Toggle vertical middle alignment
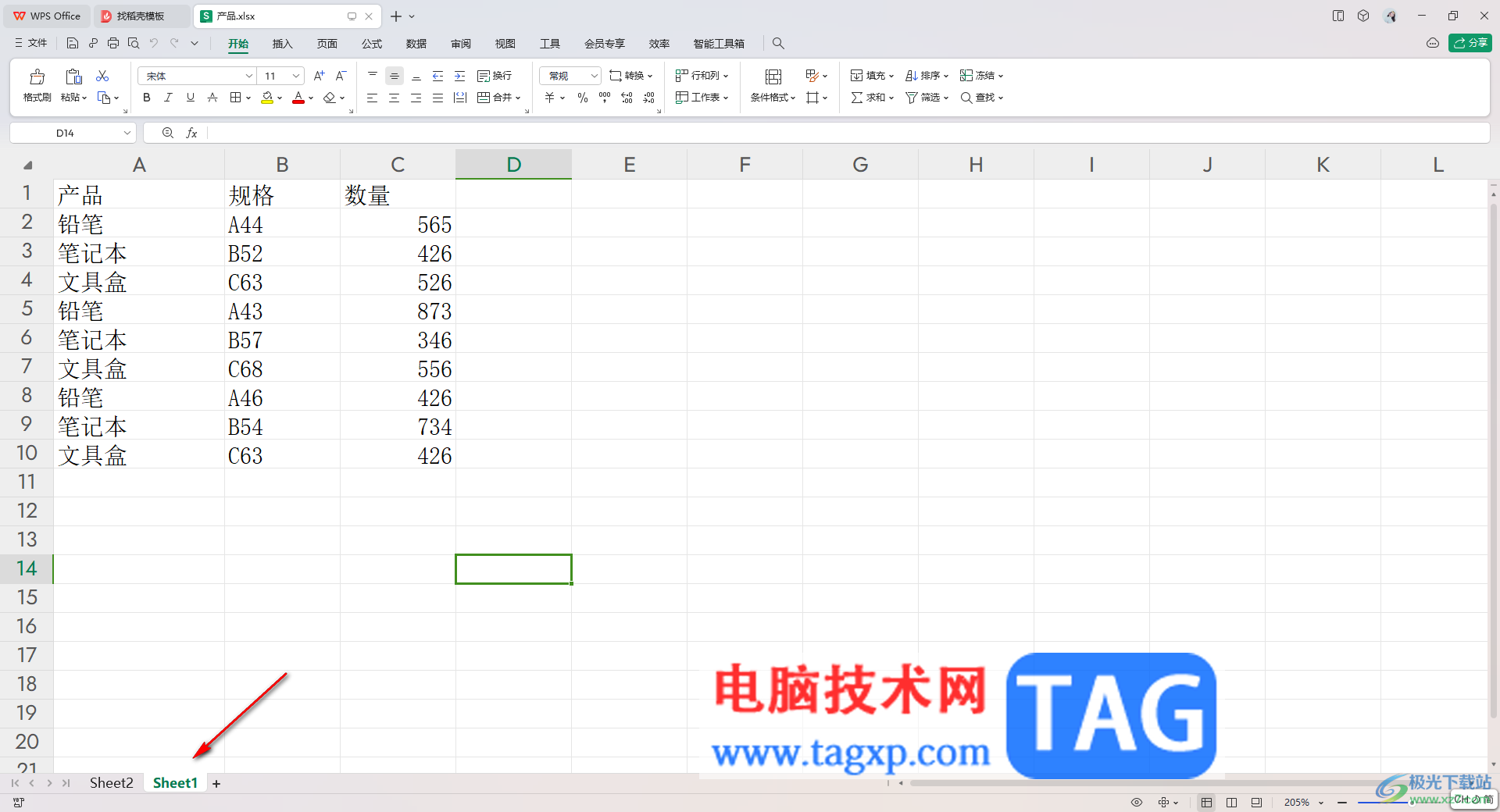1500x812 pixels. [x=395, y=76]
